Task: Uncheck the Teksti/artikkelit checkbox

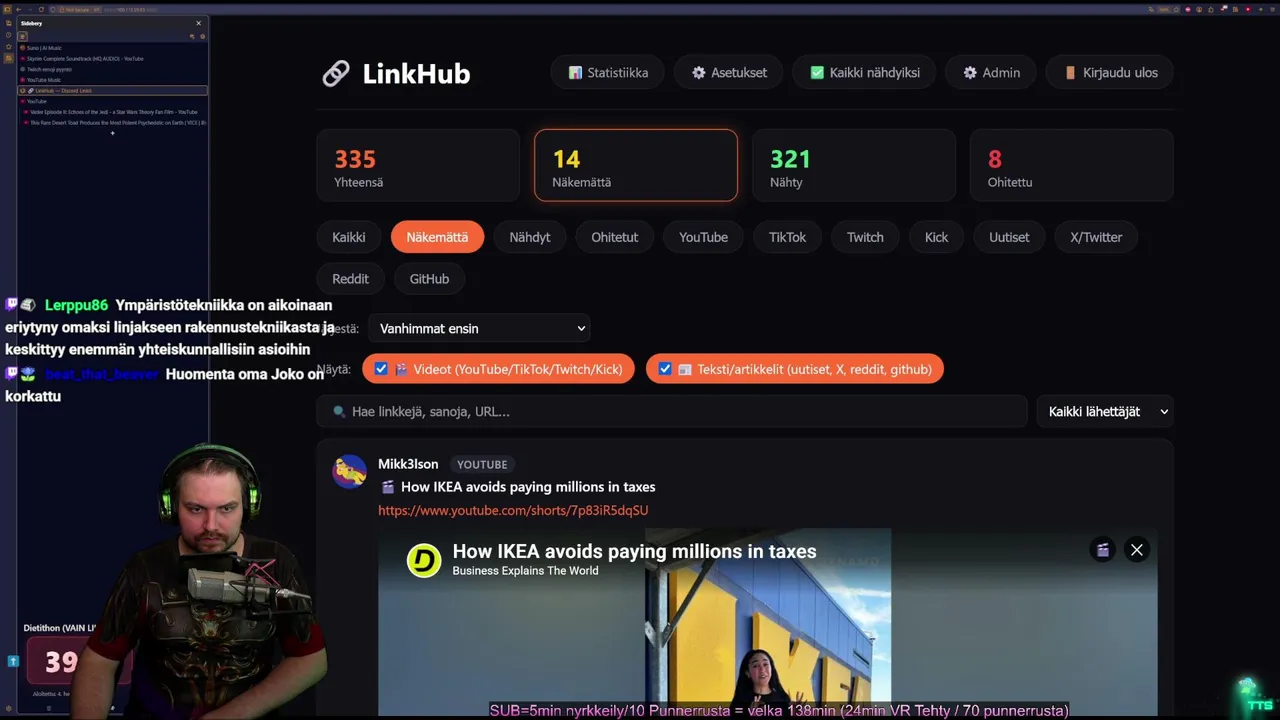Action: (665, 369)
